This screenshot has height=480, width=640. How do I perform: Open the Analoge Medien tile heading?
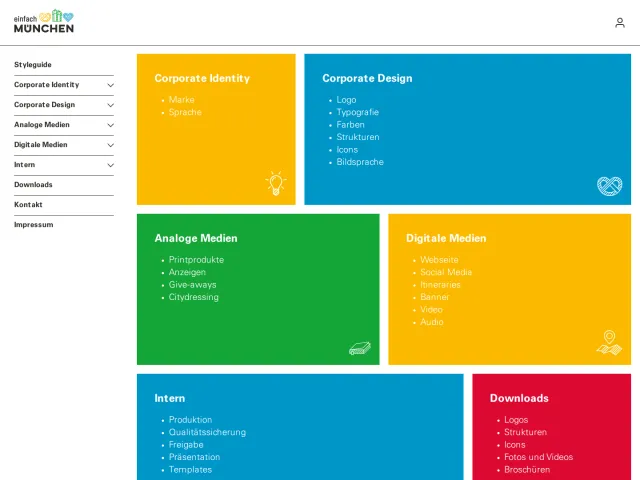[x=196, y=238]
